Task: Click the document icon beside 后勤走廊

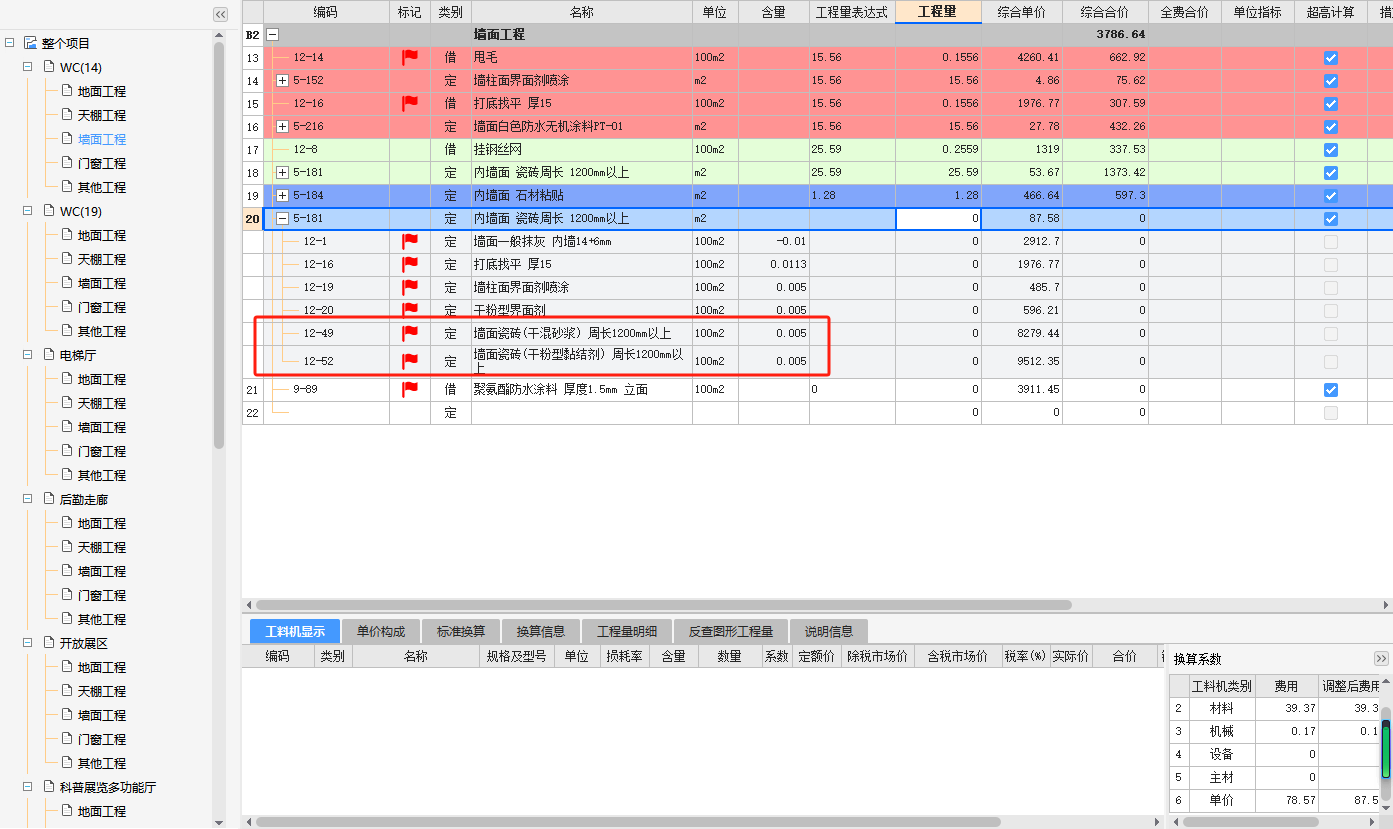Action: pos(49,499)
